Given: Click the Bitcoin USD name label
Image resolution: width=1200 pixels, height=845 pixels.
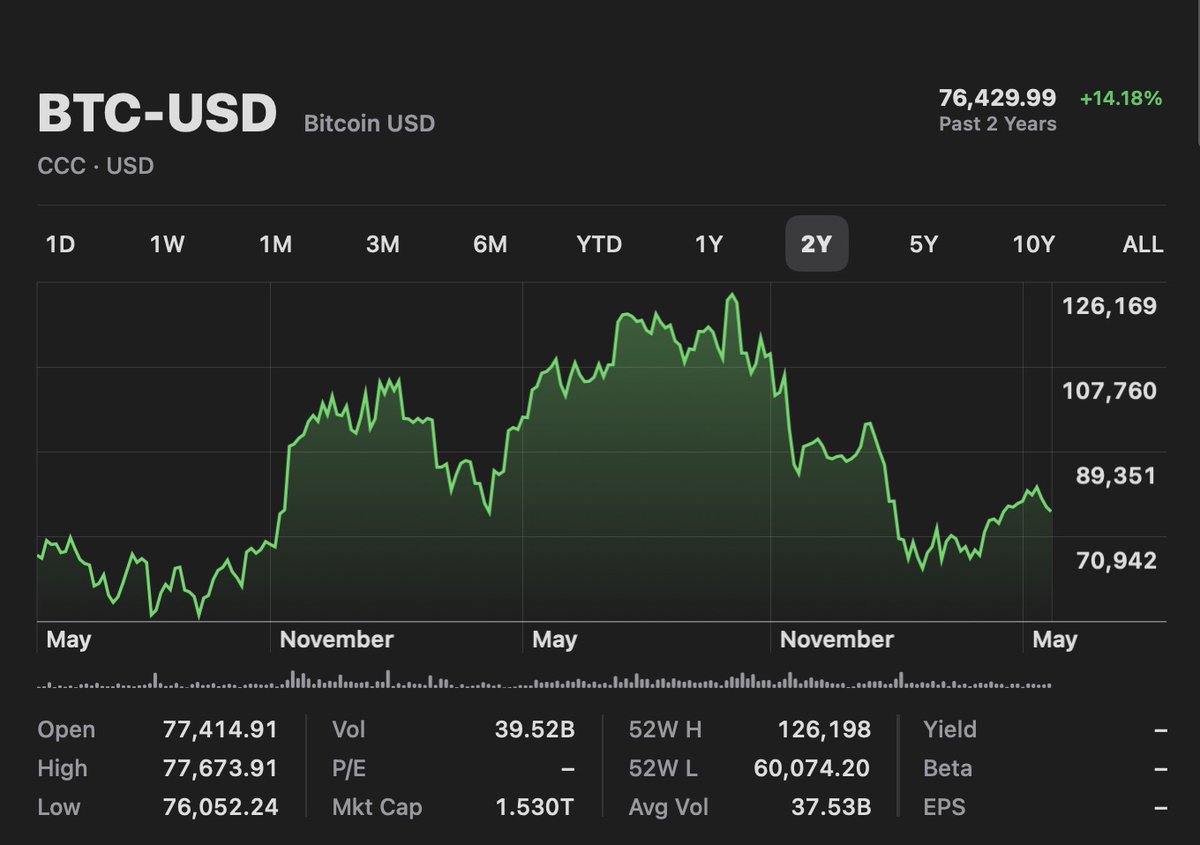Looking at the screenshot, I should [x=369, y=124].
